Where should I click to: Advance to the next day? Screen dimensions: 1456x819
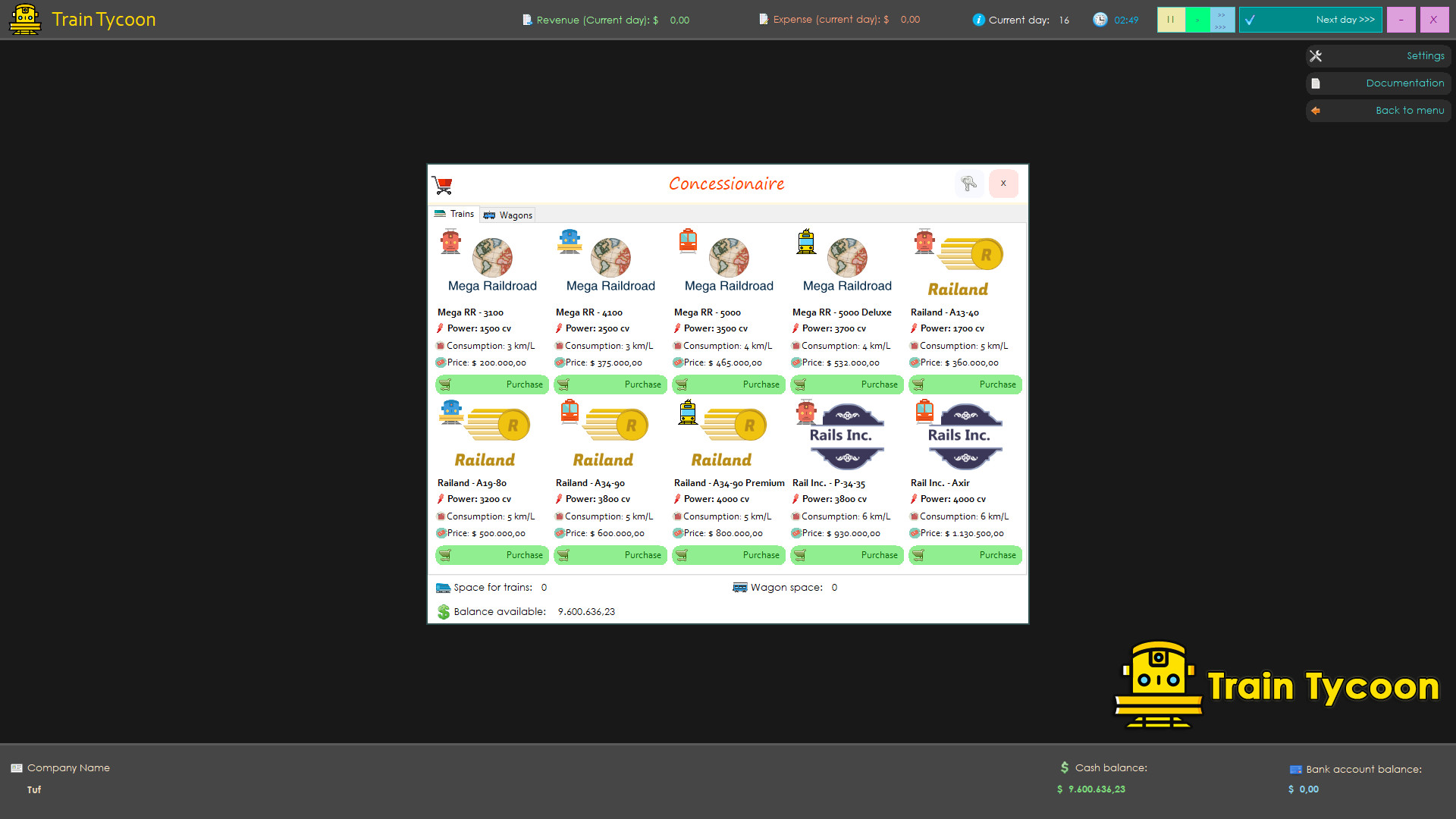1310,20
